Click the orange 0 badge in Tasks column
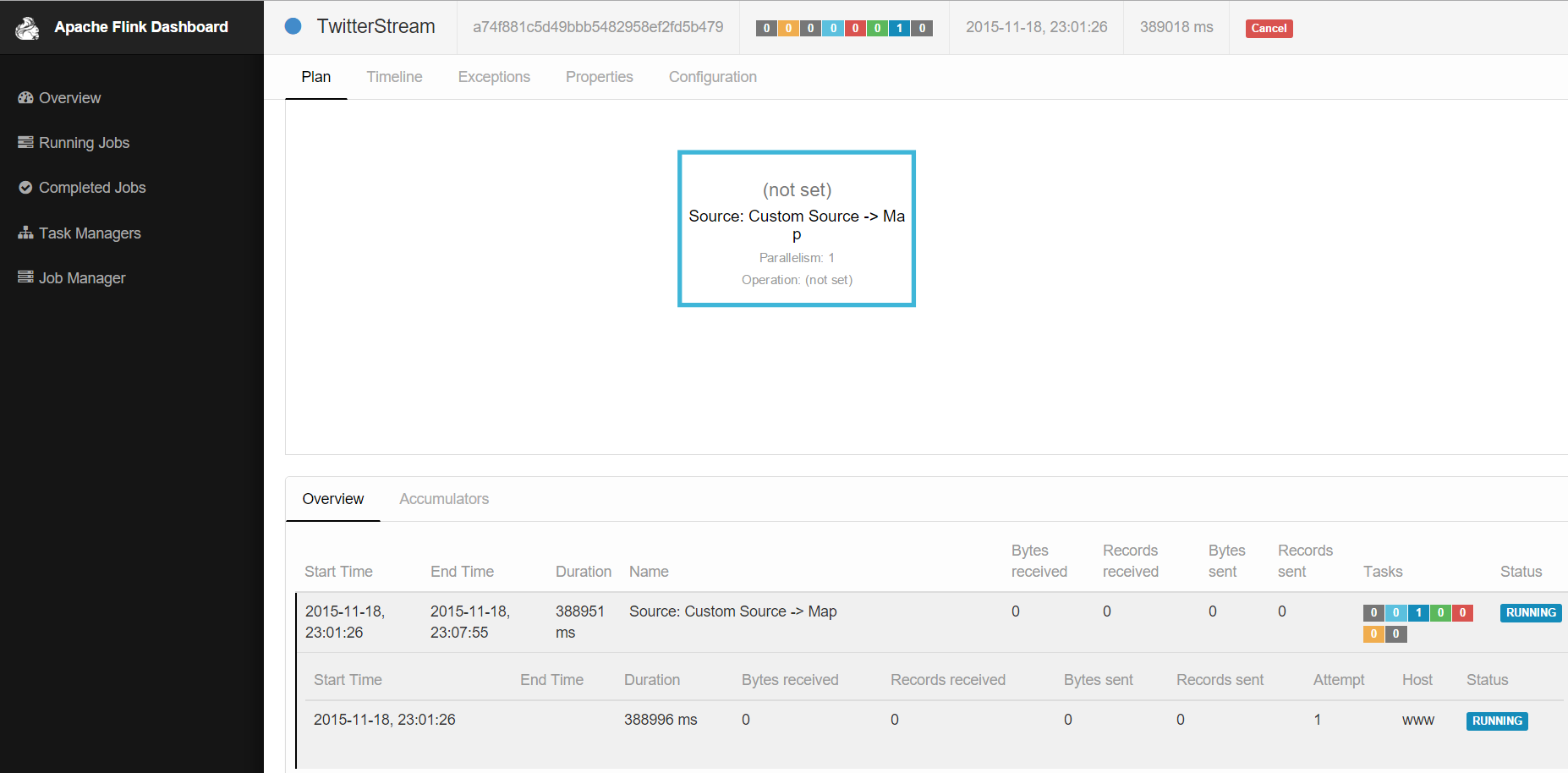Image resolution: width=1568 pixels, height=773 pixels. tap(1373, 634)
